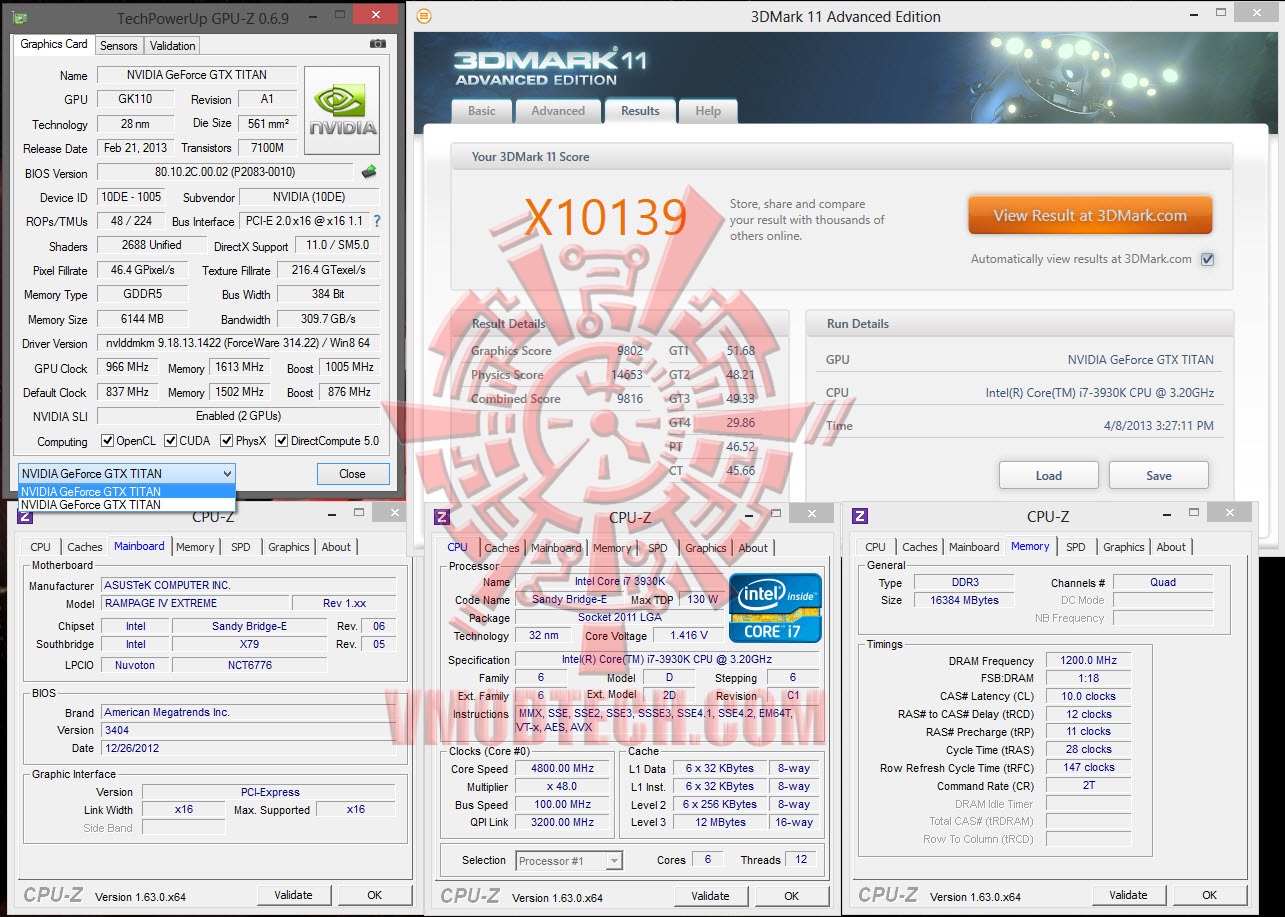Click the memory size value 16384 MBytes
The image size is (1285, 917).
(964, 600)
